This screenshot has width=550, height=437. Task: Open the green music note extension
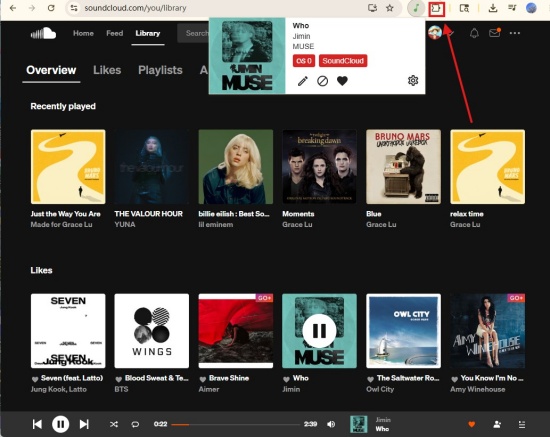416,8
